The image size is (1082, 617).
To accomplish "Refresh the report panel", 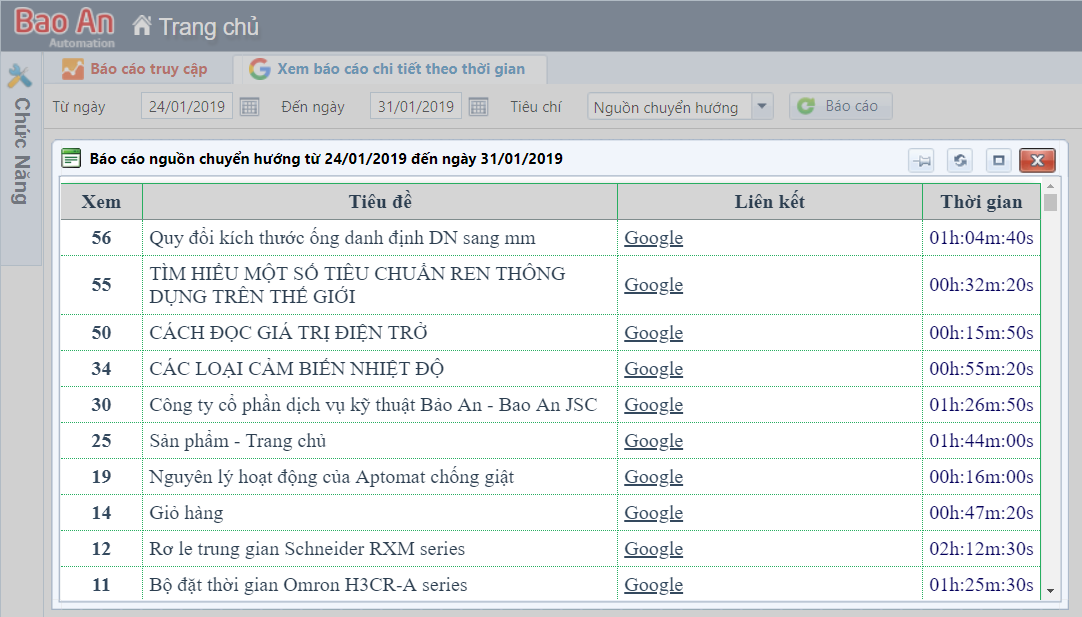I will tap(959, 160).
